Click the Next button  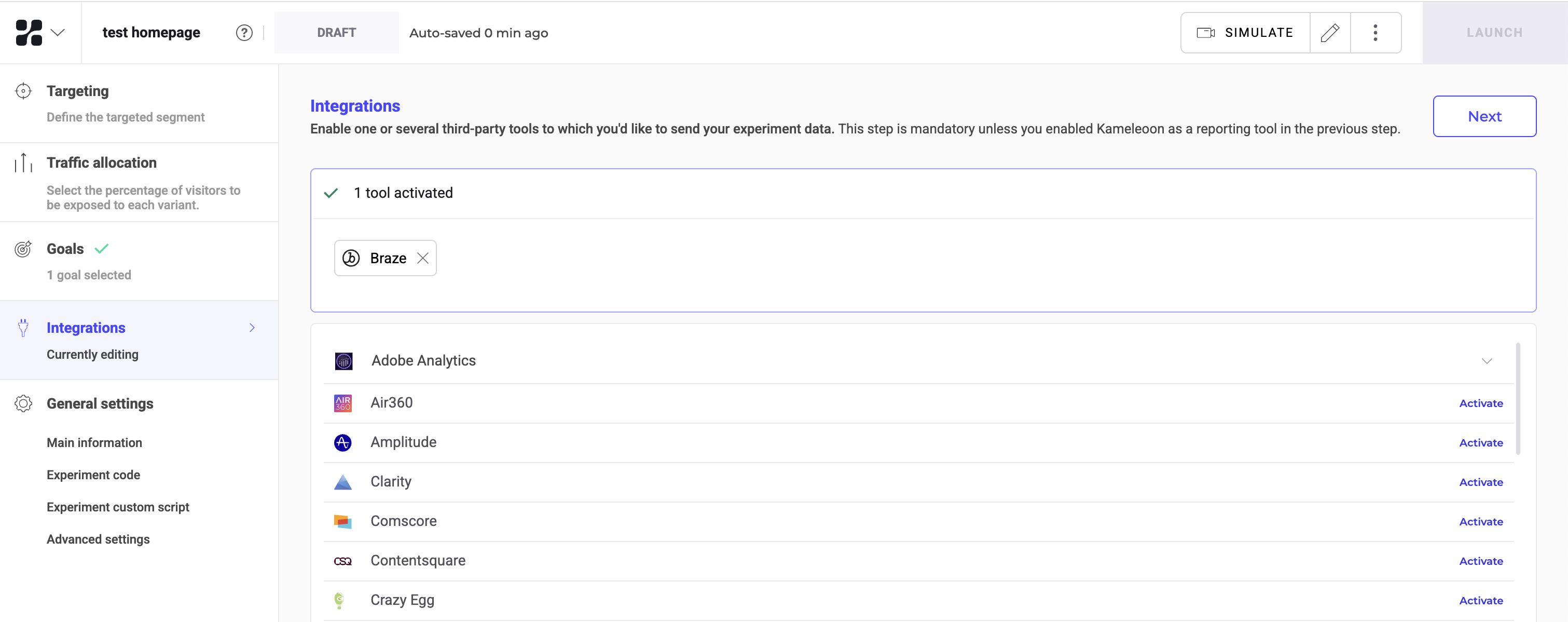pos(1484,116)
